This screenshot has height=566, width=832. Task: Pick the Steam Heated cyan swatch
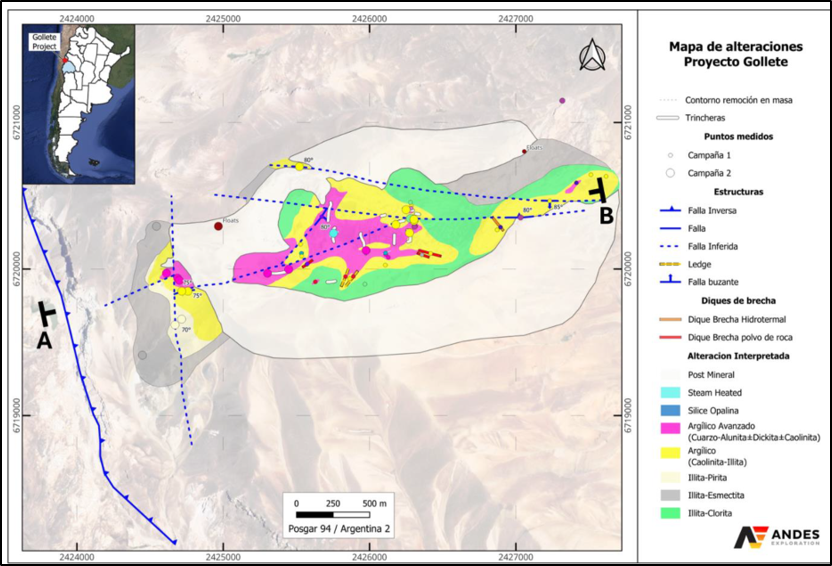[670, 392]
